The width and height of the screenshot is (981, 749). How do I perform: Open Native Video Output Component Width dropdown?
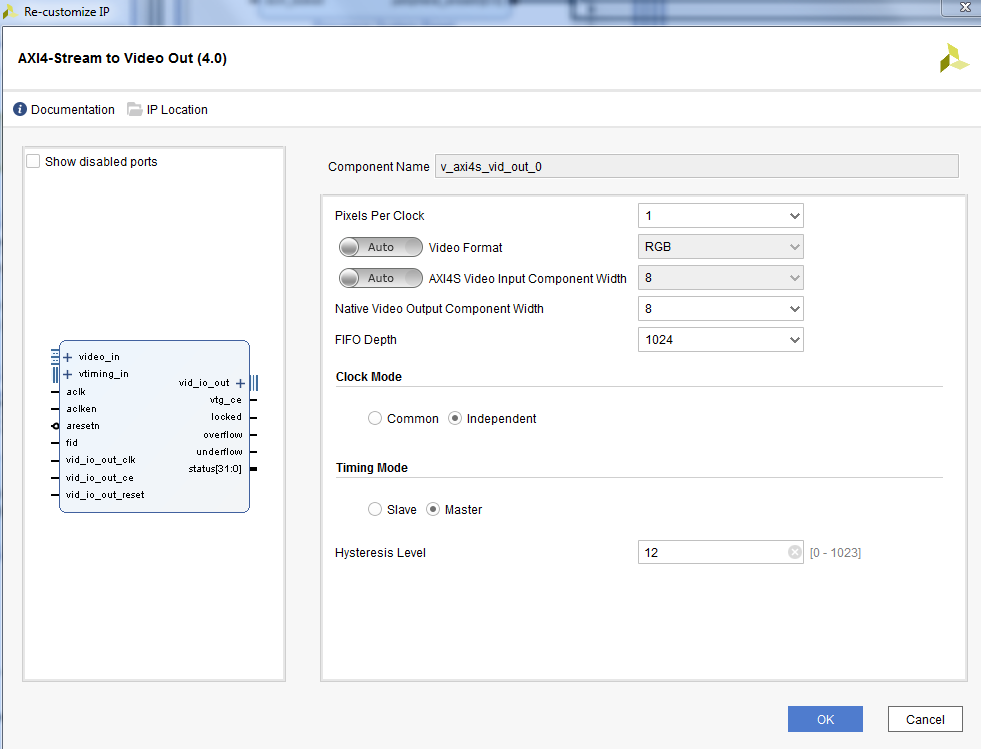click(x=721, y=308)
